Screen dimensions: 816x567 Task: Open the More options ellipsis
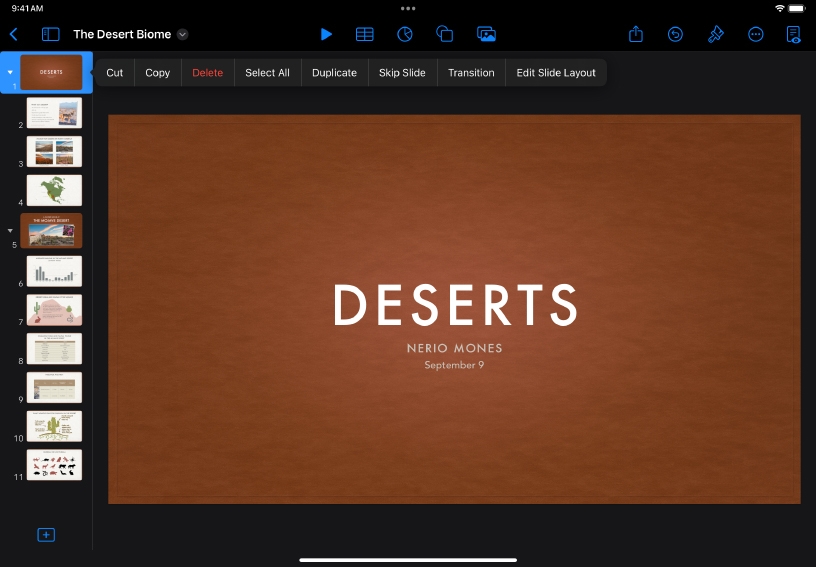click(756, 34)
